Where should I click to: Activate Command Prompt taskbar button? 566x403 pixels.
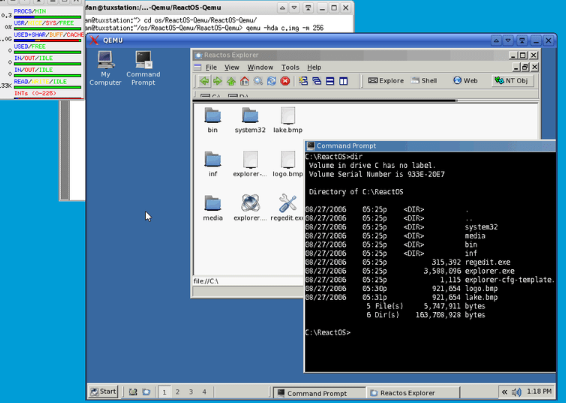tap(319, 393)
